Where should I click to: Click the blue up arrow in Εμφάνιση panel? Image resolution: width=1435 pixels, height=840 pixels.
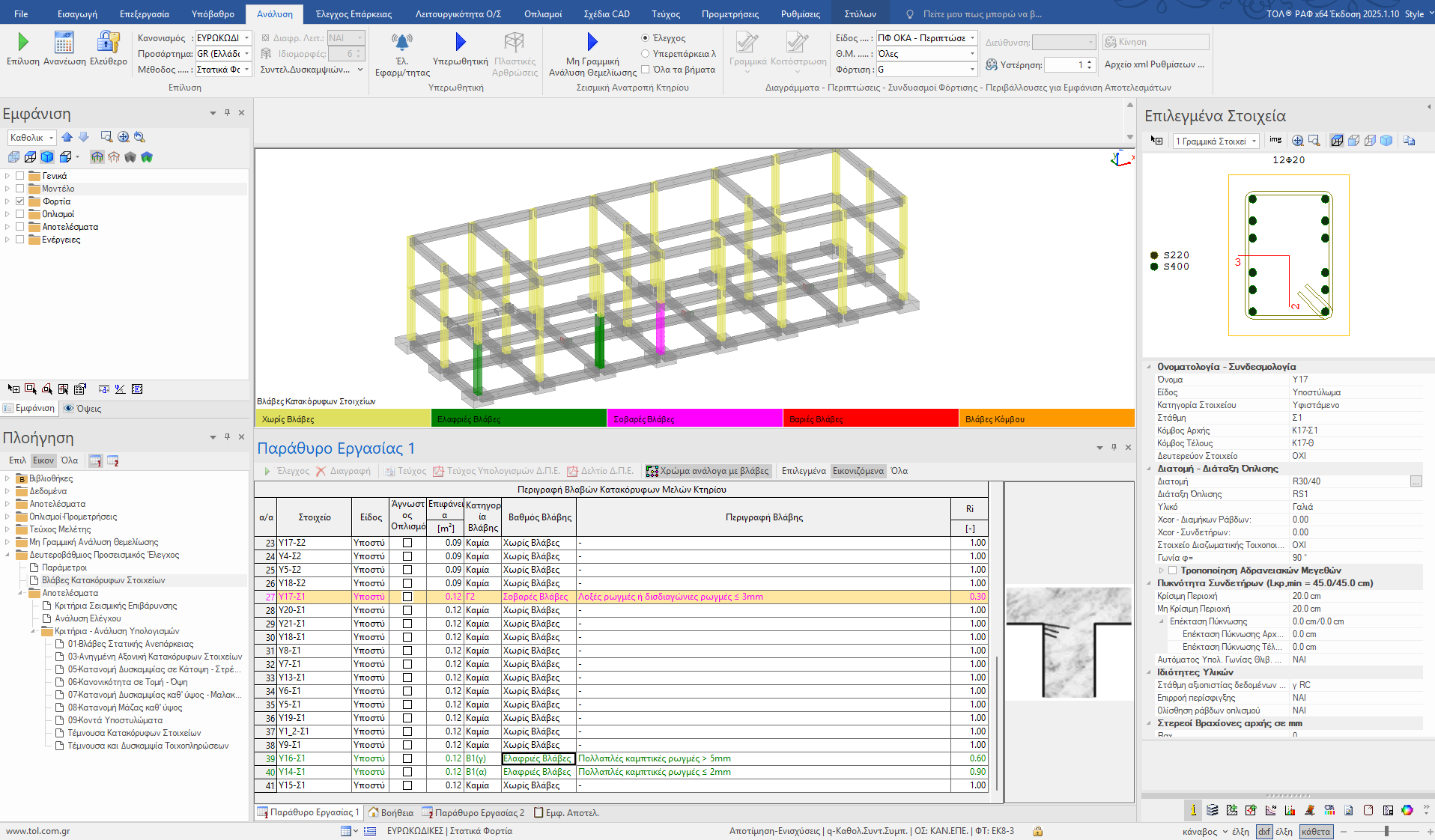(67, 137)
